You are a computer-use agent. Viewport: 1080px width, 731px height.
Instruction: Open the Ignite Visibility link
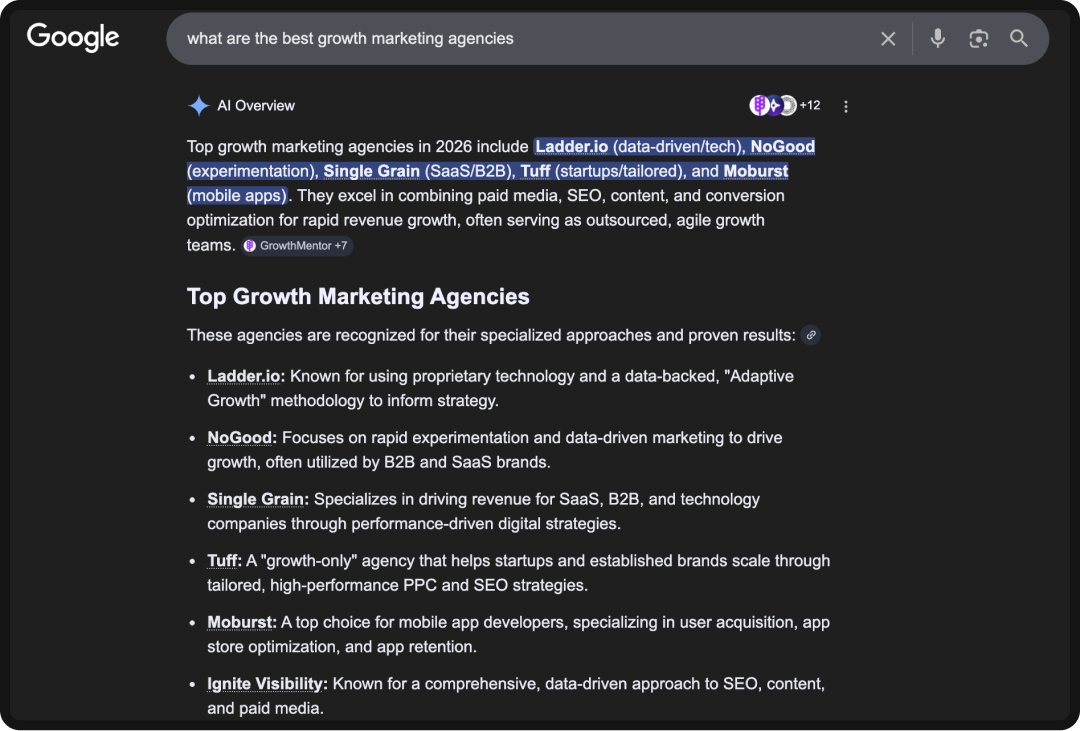tap(264, 683)
